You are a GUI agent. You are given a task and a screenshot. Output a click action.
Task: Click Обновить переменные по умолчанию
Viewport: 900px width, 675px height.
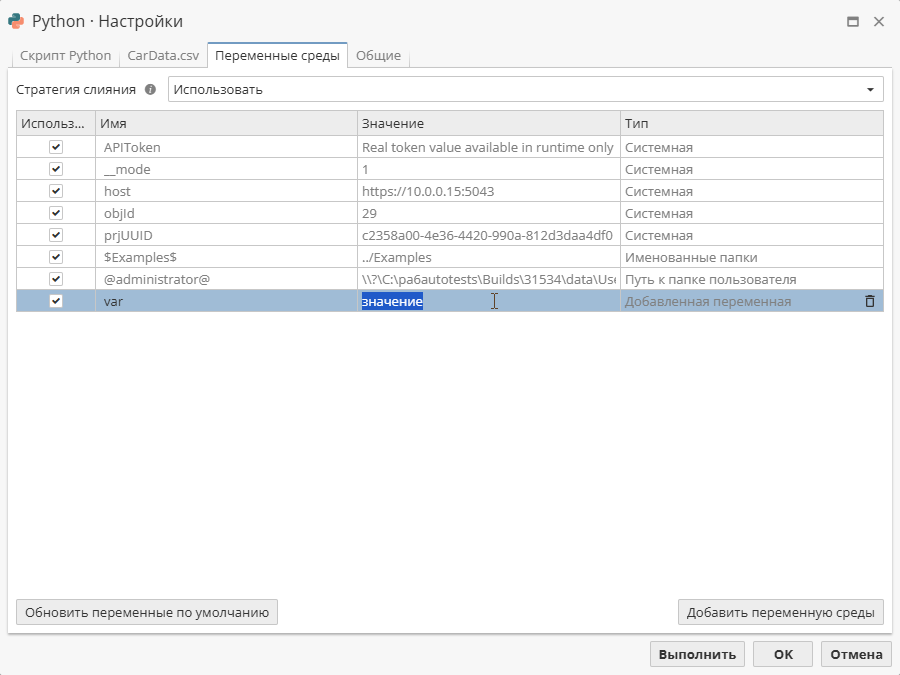146,611
